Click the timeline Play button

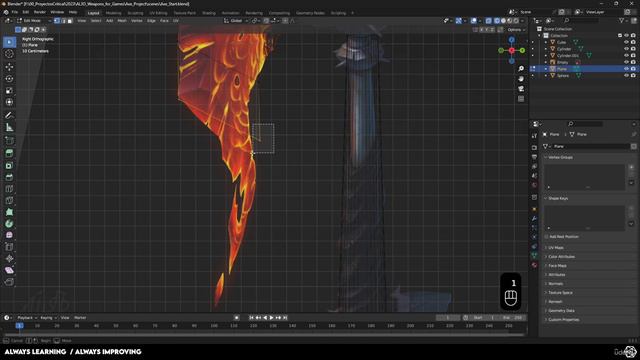click(x=271, y=318)
